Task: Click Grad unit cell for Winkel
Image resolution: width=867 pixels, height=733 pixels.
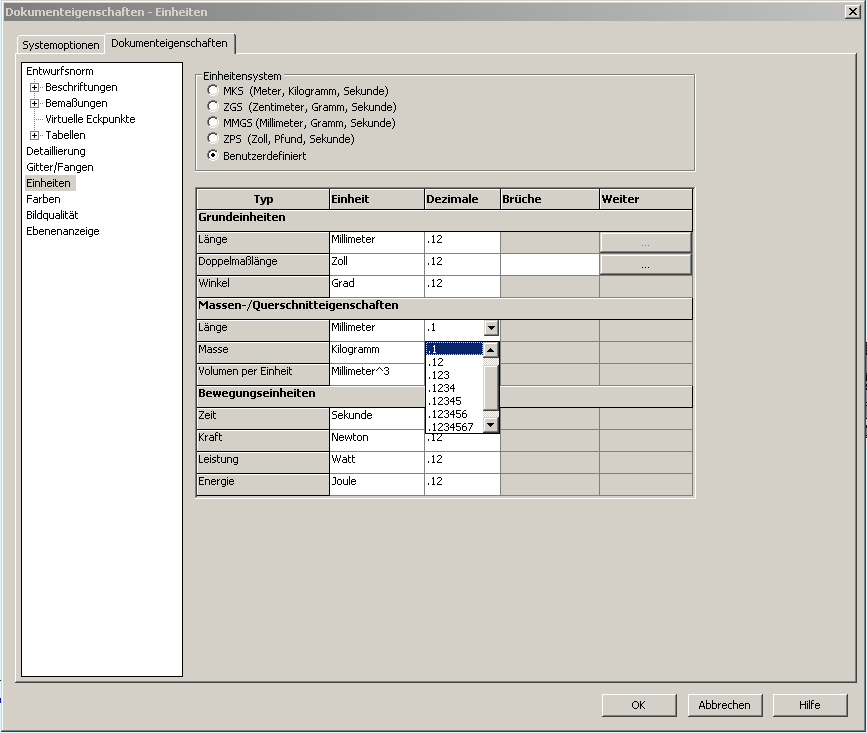Action: (377, 287)
